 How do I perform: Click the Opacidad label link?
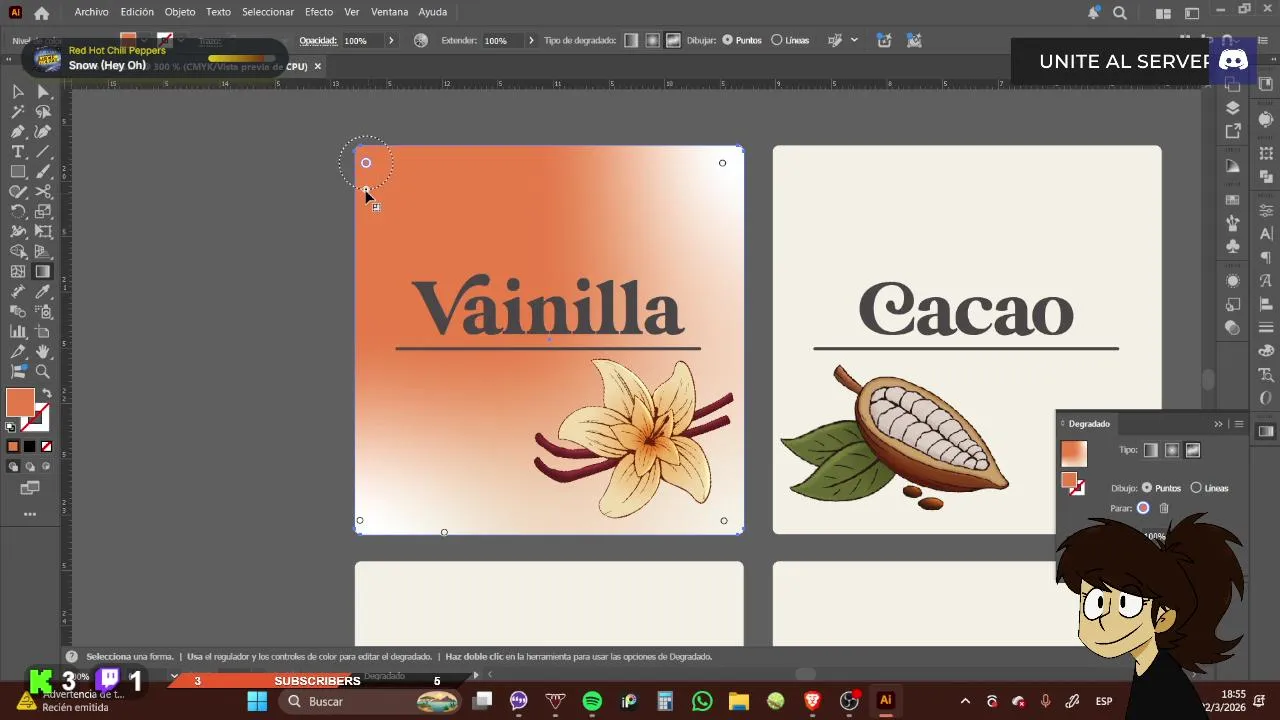point(318,40)
